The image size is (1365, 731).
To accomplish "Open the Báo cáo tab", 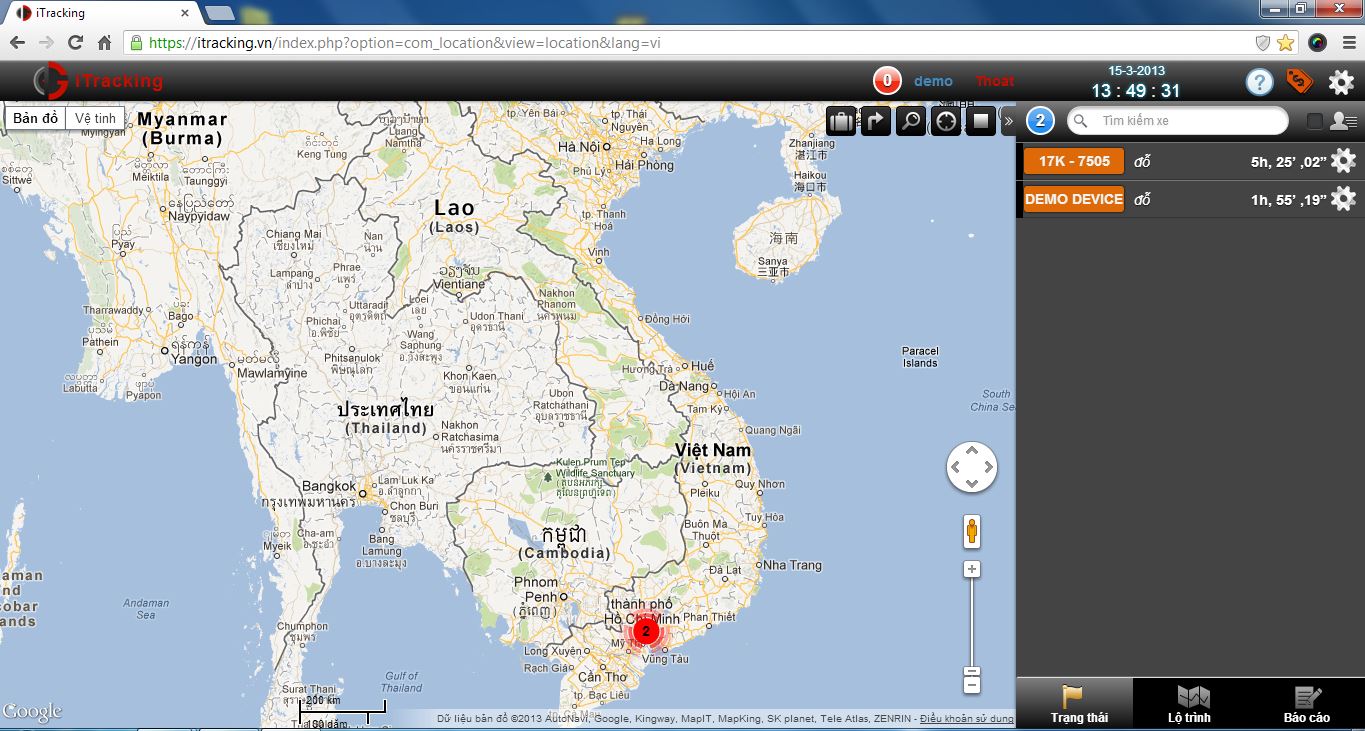I will 1307,704.
